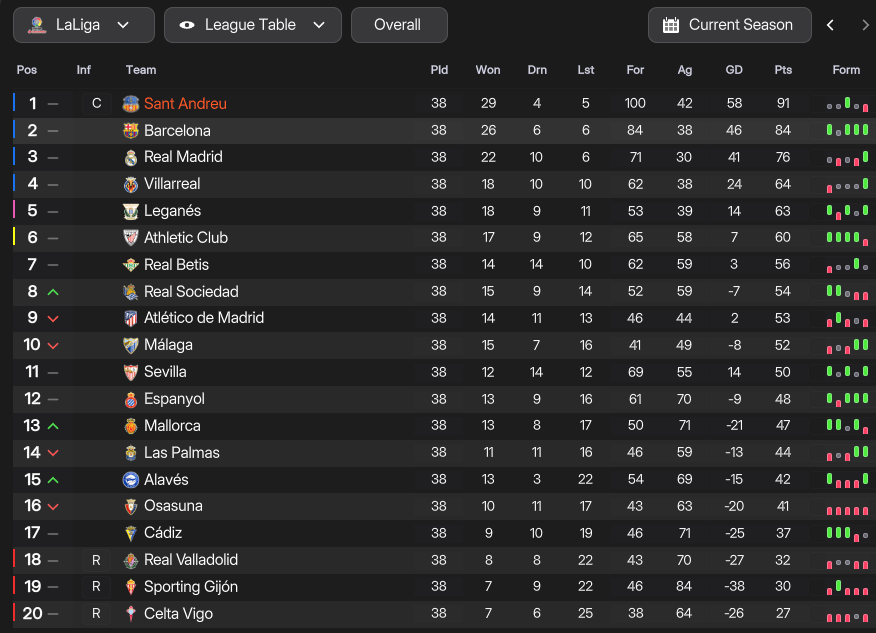Open the Sant Andreu team link
Screen dimensions: 876x633
[x=185, y=104]
